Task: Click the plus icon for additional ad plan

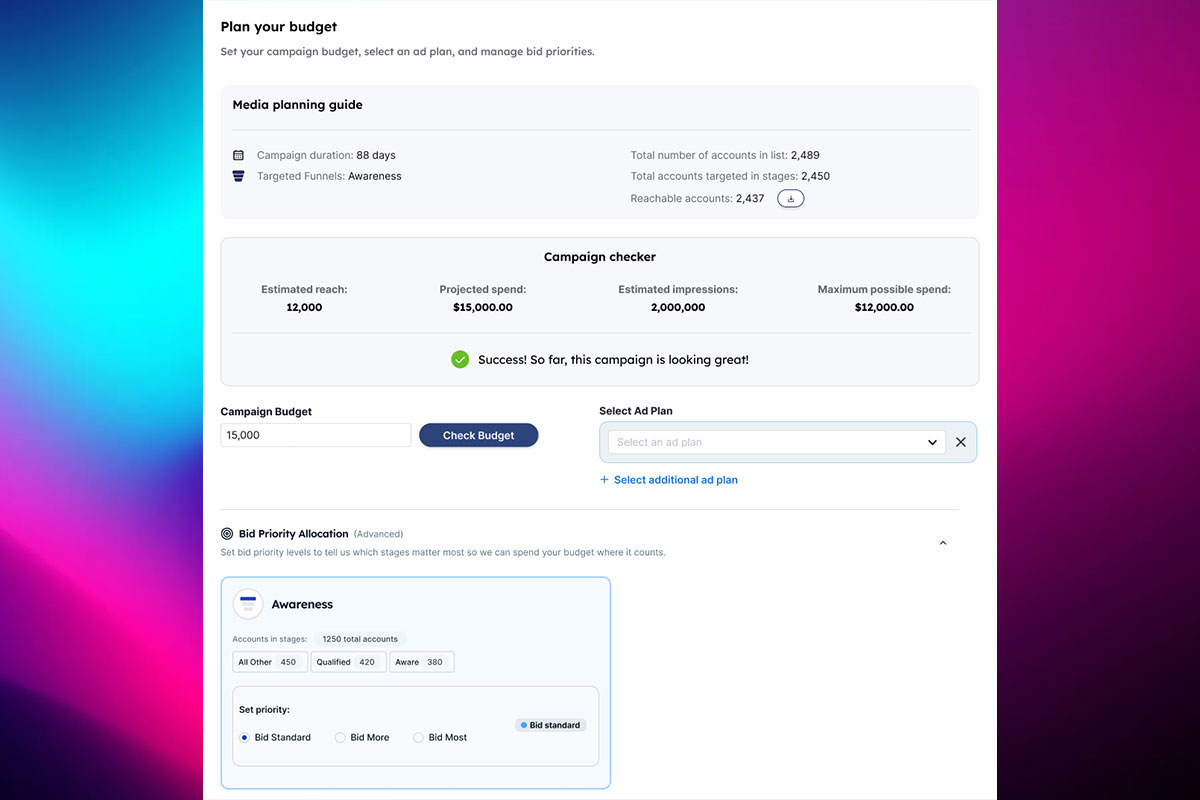Action: coord(604,480)
